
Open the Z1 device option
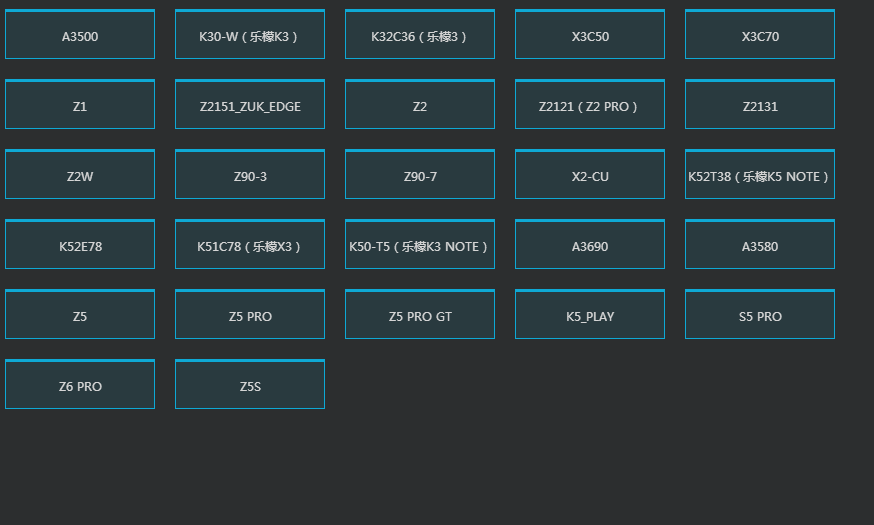coord(80,105)
